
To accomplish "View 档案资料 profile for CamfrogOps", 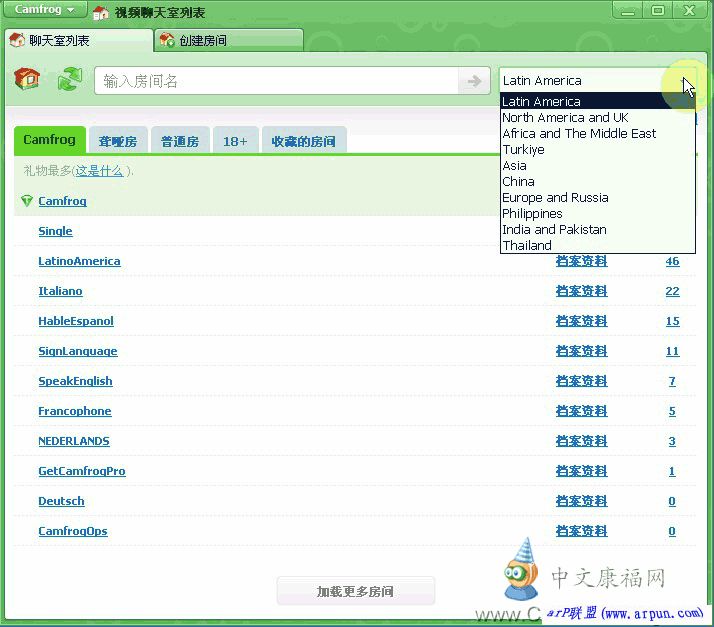I will pyautogui.click(x=581, y=531).
